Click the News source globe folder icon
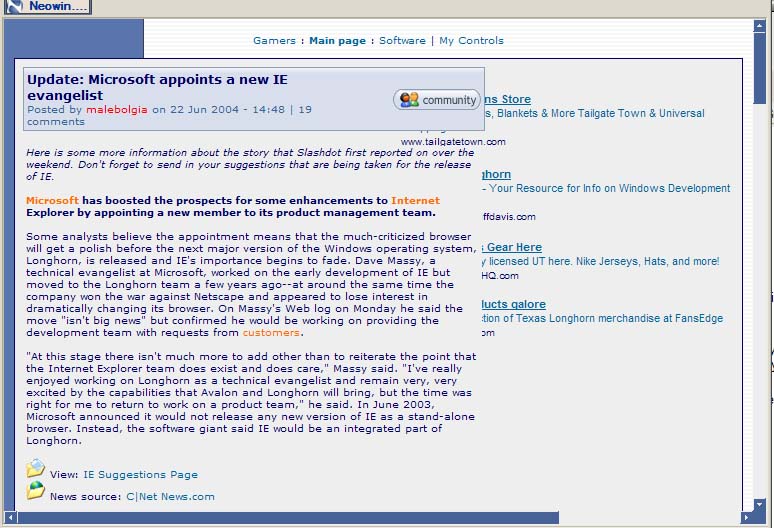Viewport: 774px width, 528px height. 36,490
